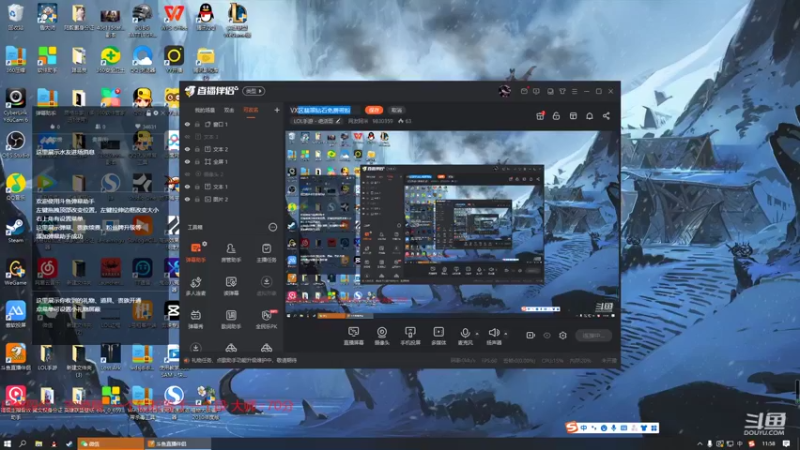Open the 全民乐PK tool
The image size is (800, 450).
click(266, 319)
